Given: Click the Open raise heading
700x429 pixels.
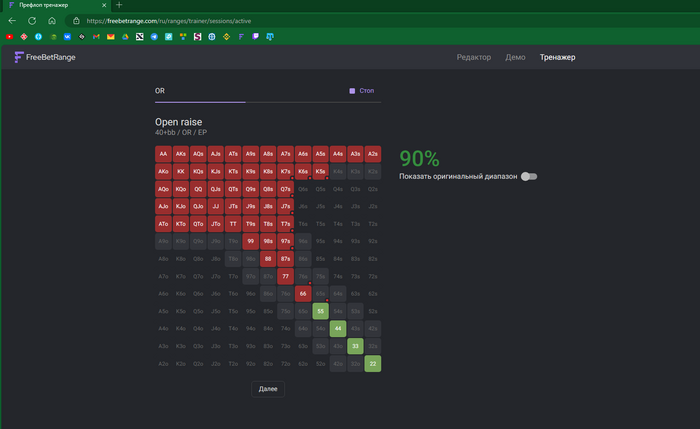Looking at the screenshot, I should pyautogui.click(x=179, y=122).
